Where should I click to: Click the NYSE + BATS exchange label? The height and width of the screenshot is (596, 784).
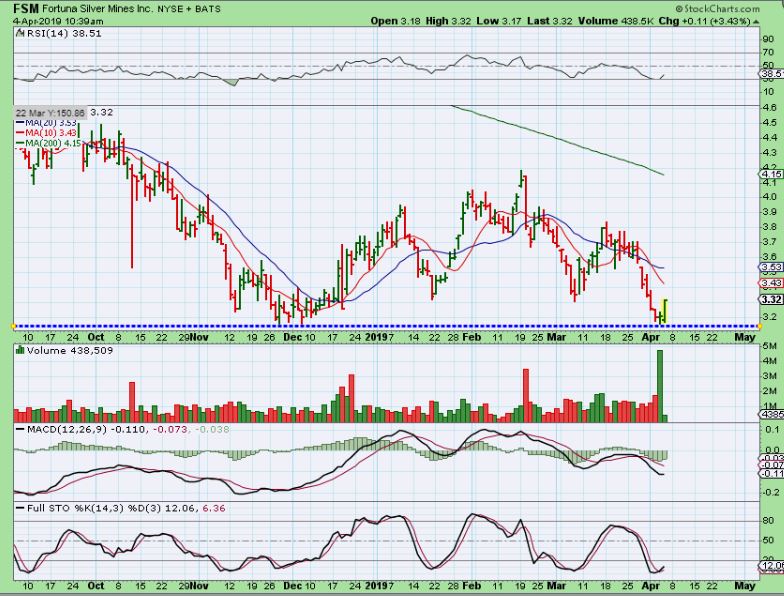click(190, 9)
